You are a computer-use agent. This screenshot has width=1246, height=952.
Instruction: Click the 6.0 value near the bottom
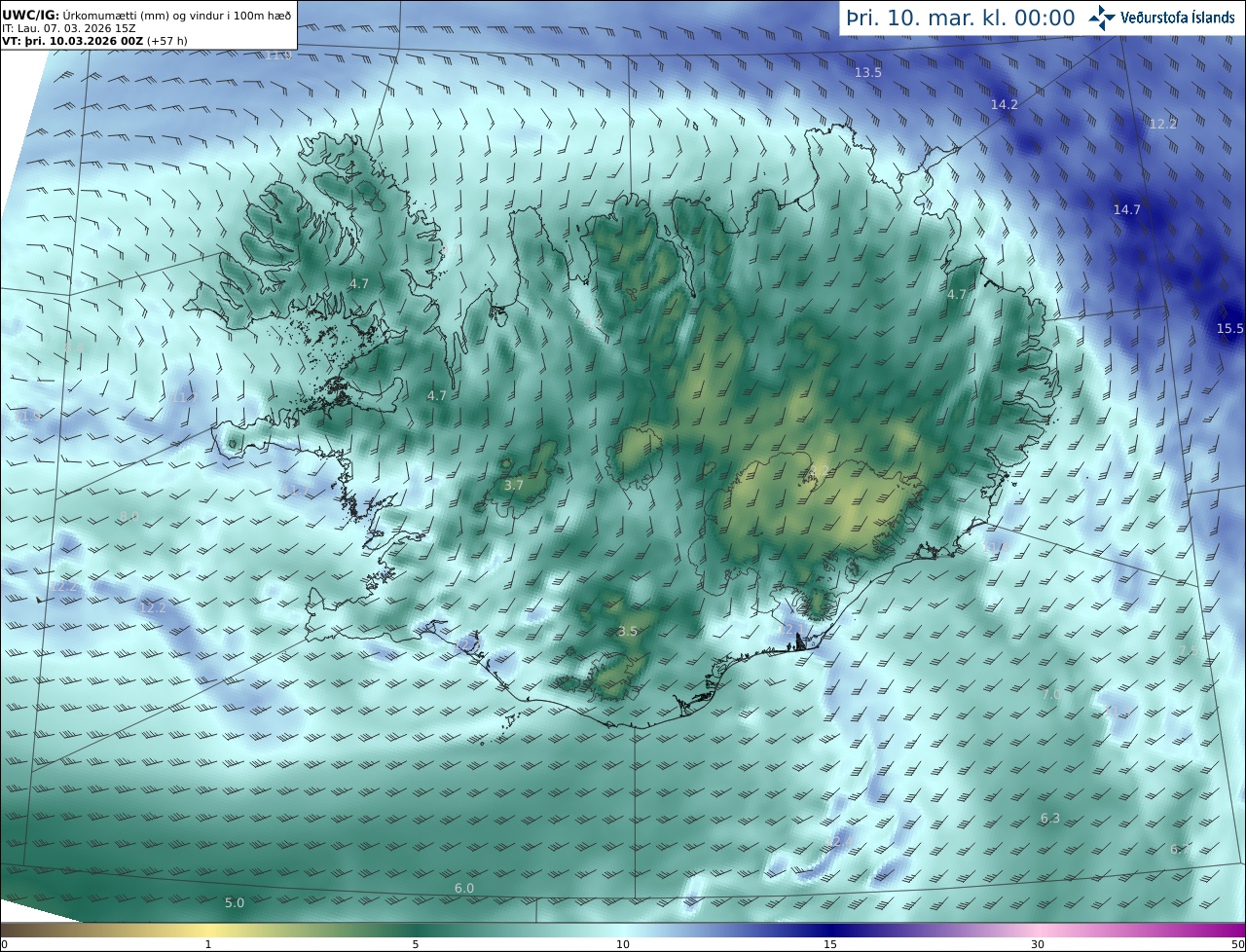coord(464,888)
